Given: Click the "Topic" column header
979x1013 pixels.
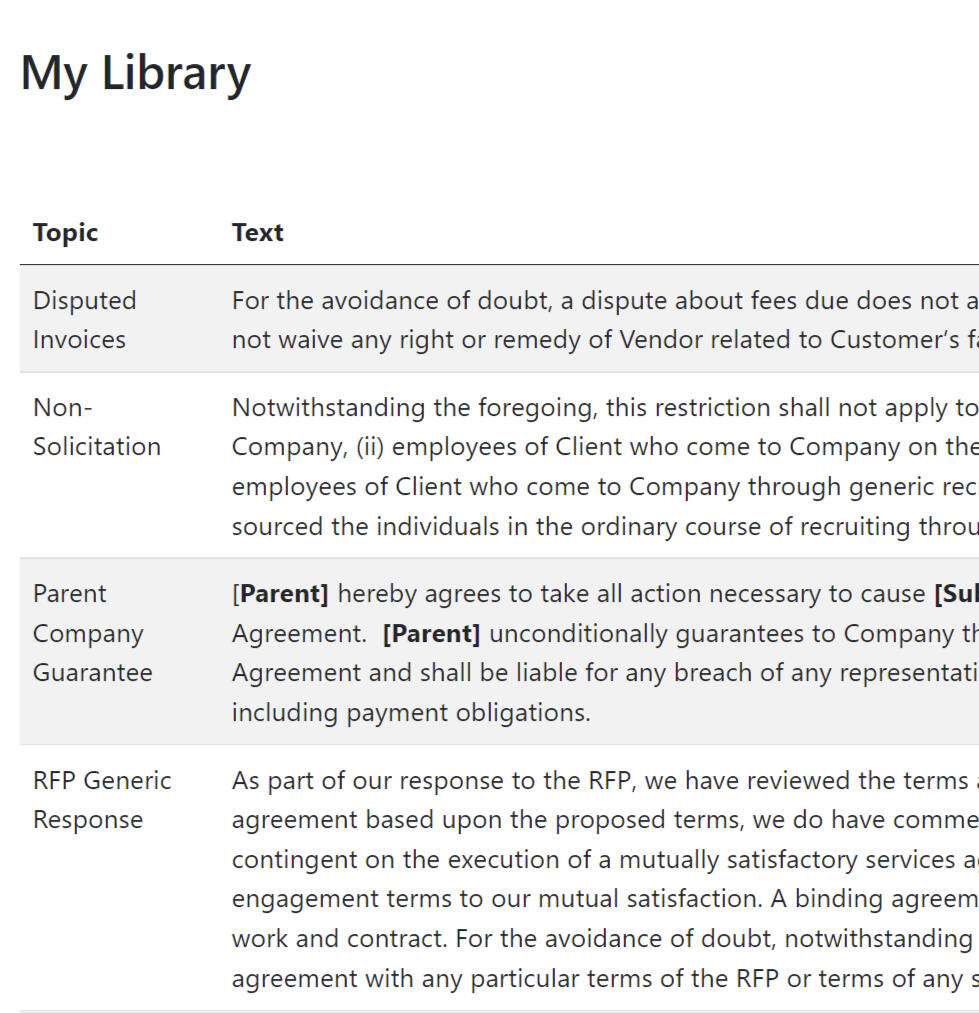Looking at the screenshot, I should pyautogui.click(x=65, y=232).
